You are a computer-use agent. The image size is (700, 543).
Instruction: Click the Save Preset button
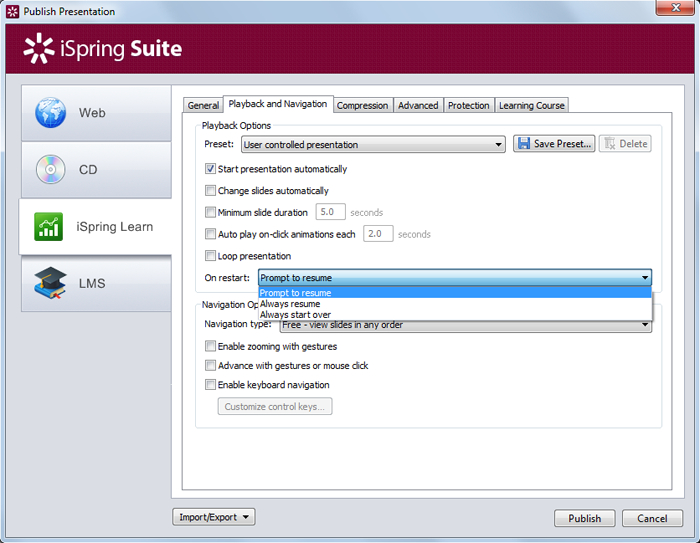coord(554,144)
